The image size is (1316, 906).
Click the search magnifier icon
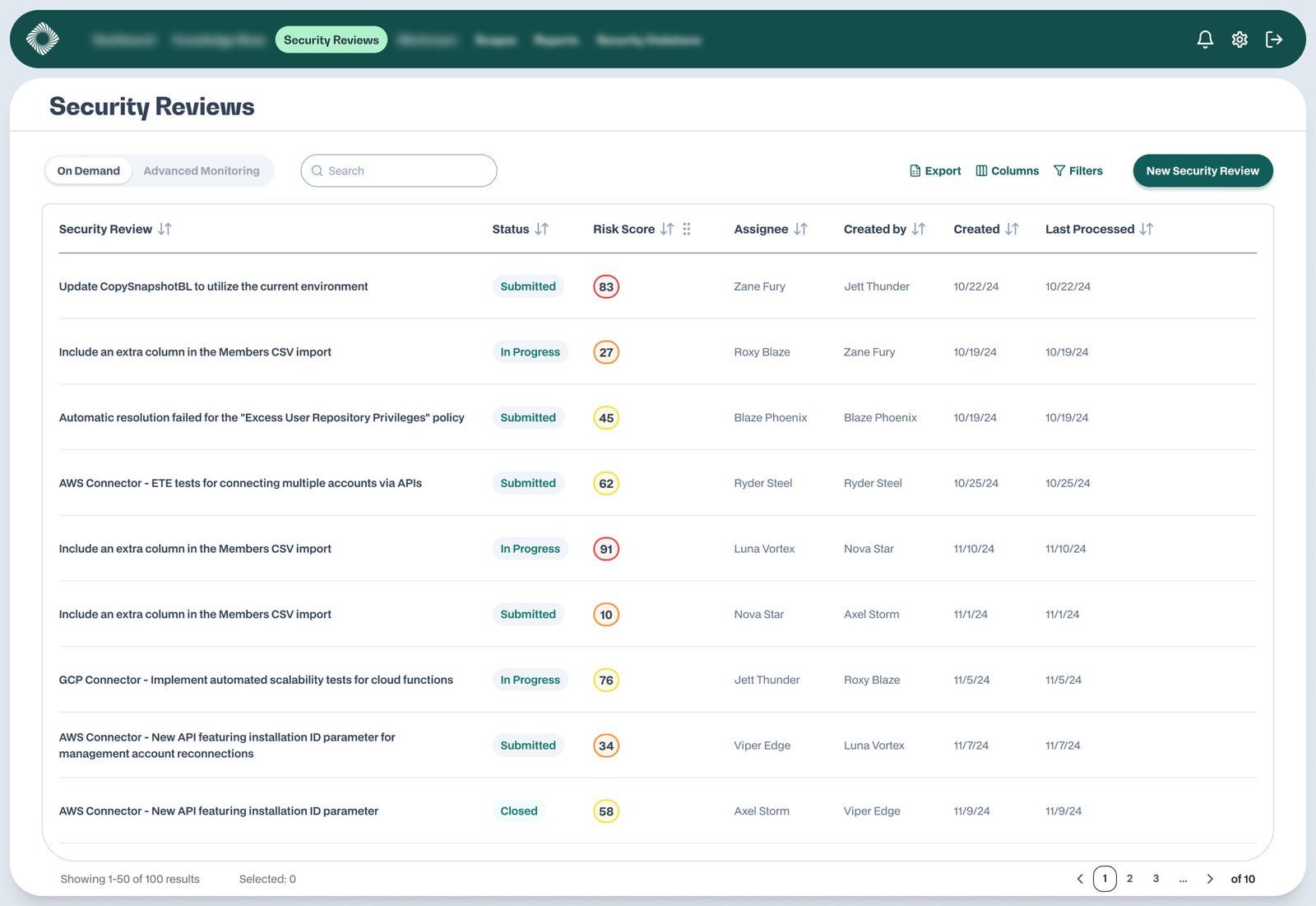[x=317, y=171]
